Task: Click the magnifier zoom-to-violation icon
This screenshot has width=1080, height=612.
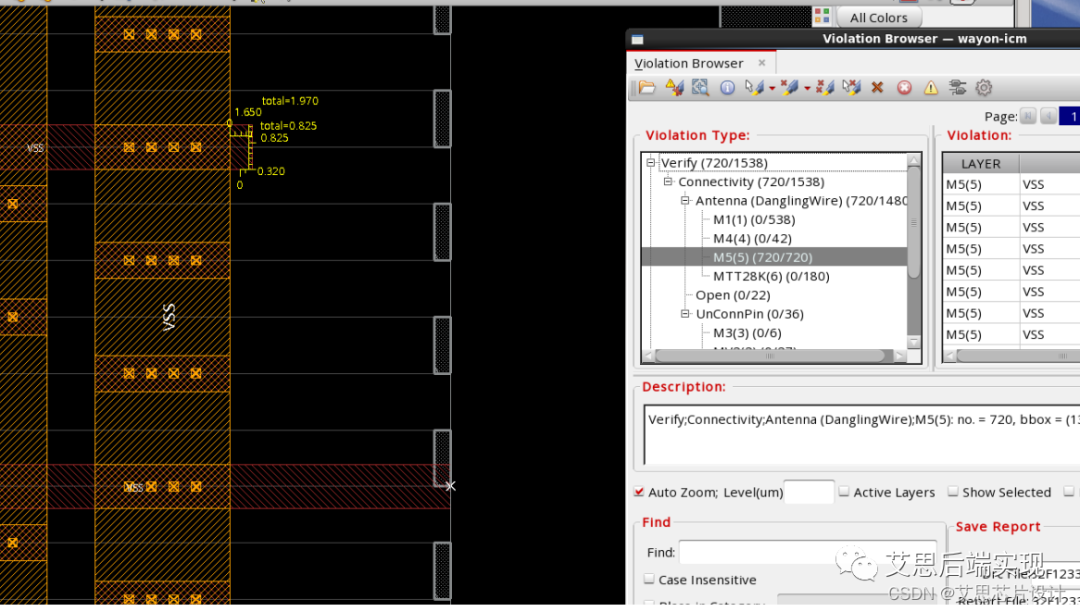Action: (700, 88)
